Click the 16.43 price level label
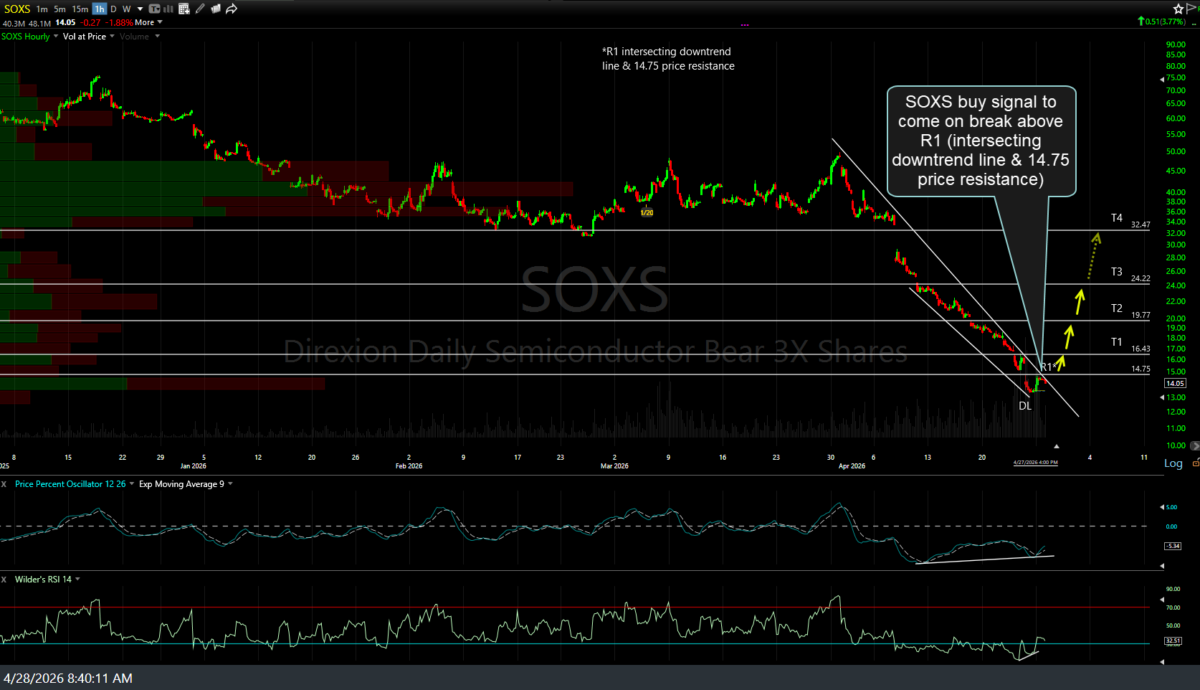This screenshot has height=690, width=1200. pos(1140,349)
